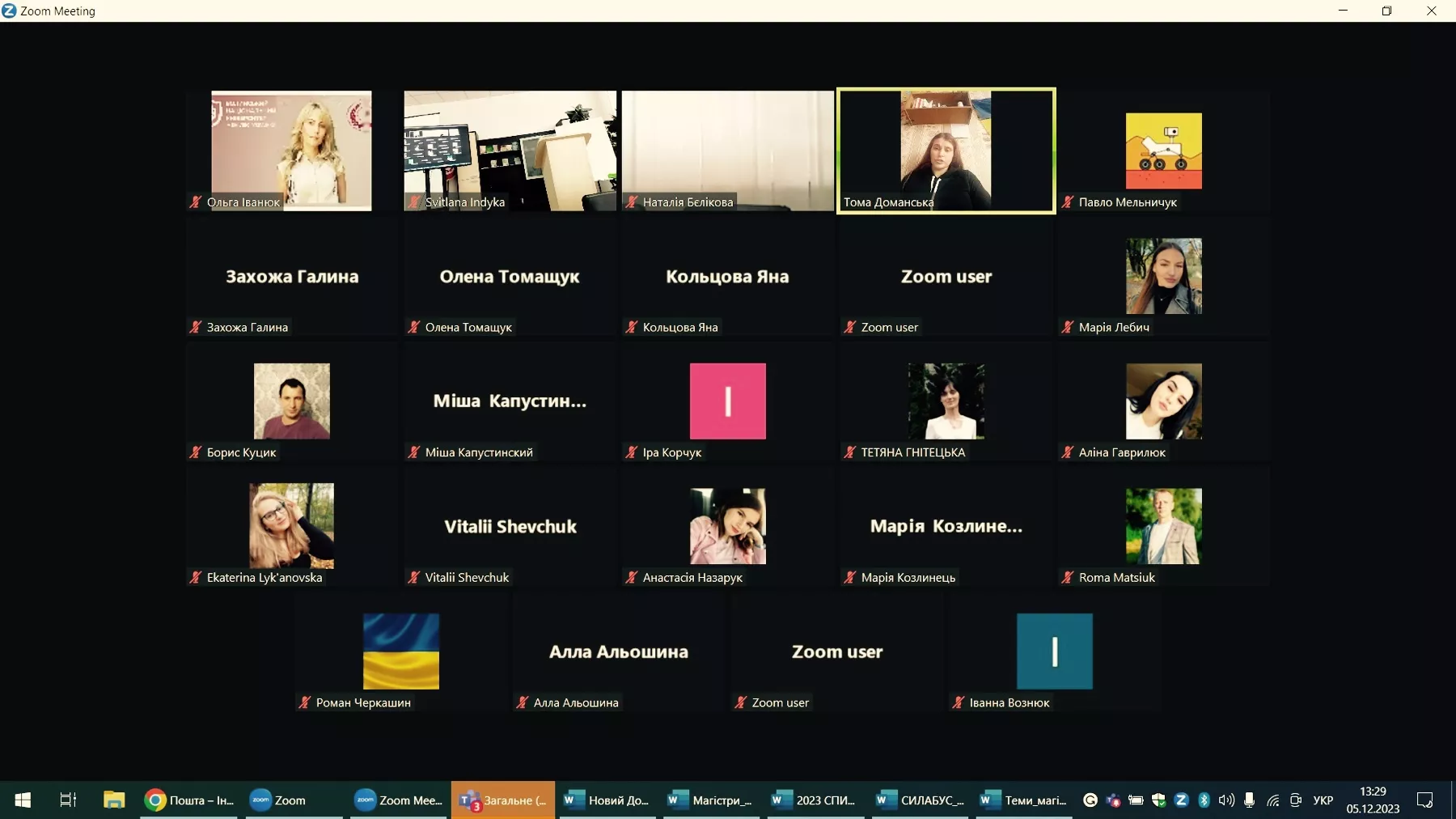Viewport: 1456px width, 819px height.
Task: Click the Grammarly icon in the system tray
Action: pyautogui.click(x=1090, y=800)
